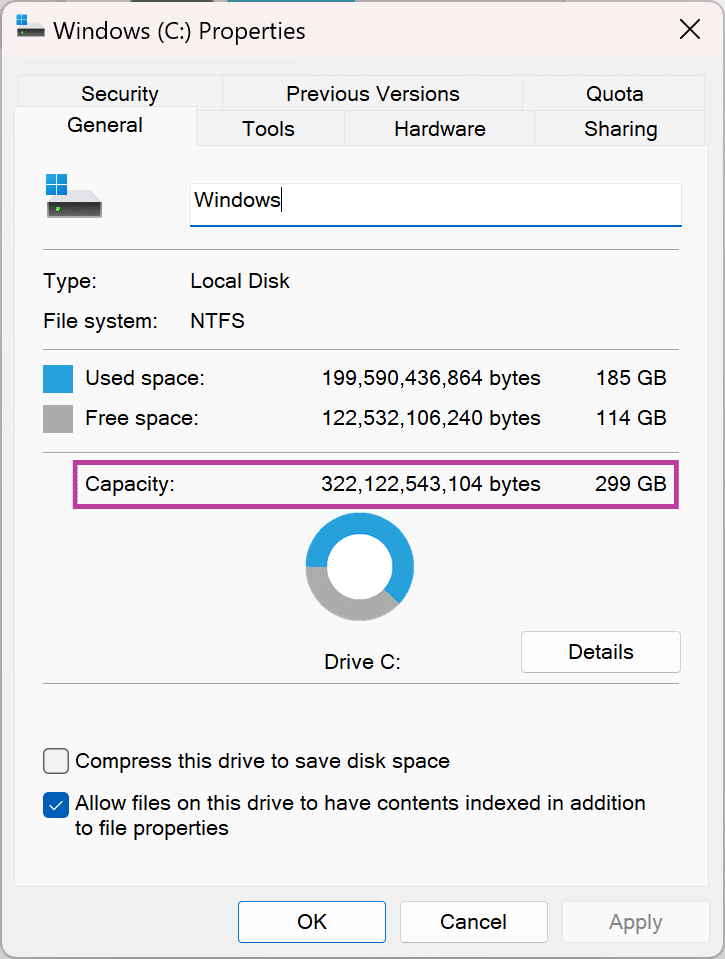Viewport: 725px width, 959px height.
Task: Select the General tab
Action: [x=105, y=125]
